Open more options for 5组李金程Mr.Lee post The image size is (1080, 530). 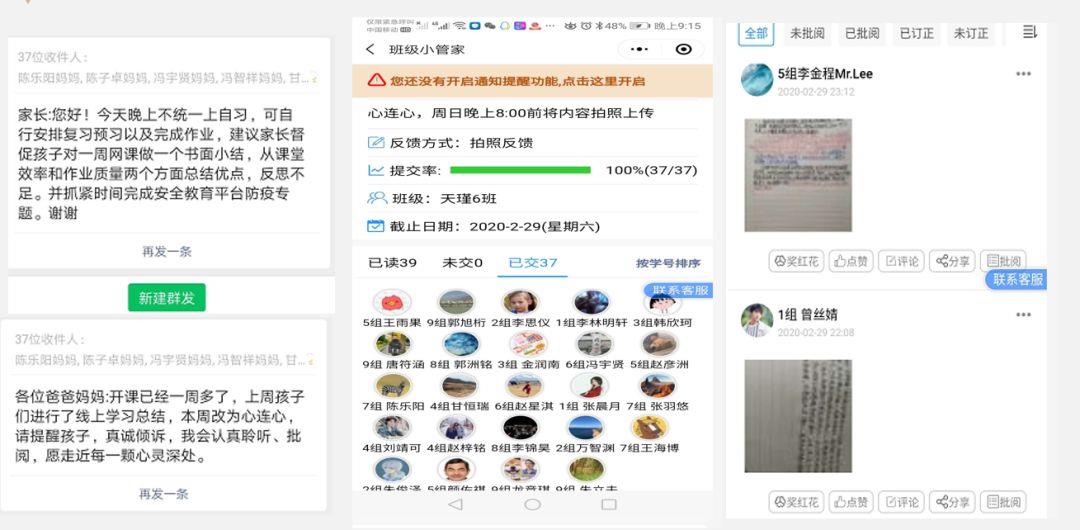[x=1024, y=74]
